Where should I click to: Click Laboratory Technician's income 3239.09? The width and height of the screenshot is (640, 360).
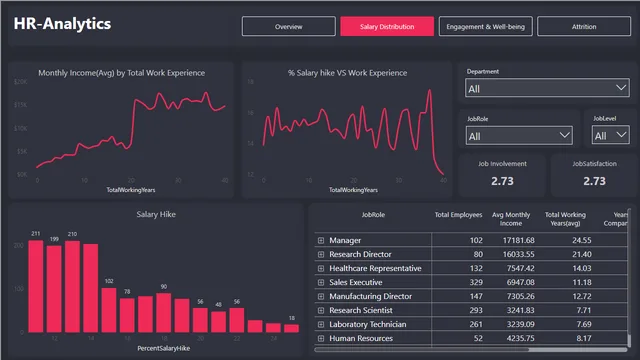coord(520,324)
